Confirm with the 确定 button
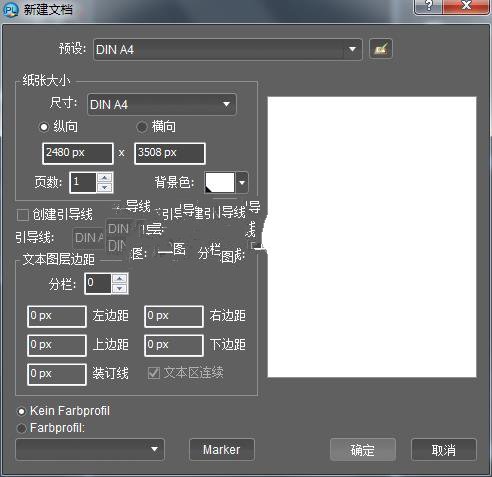The width and height of the screenshot is (492, 477). click(x=363, y=450)
